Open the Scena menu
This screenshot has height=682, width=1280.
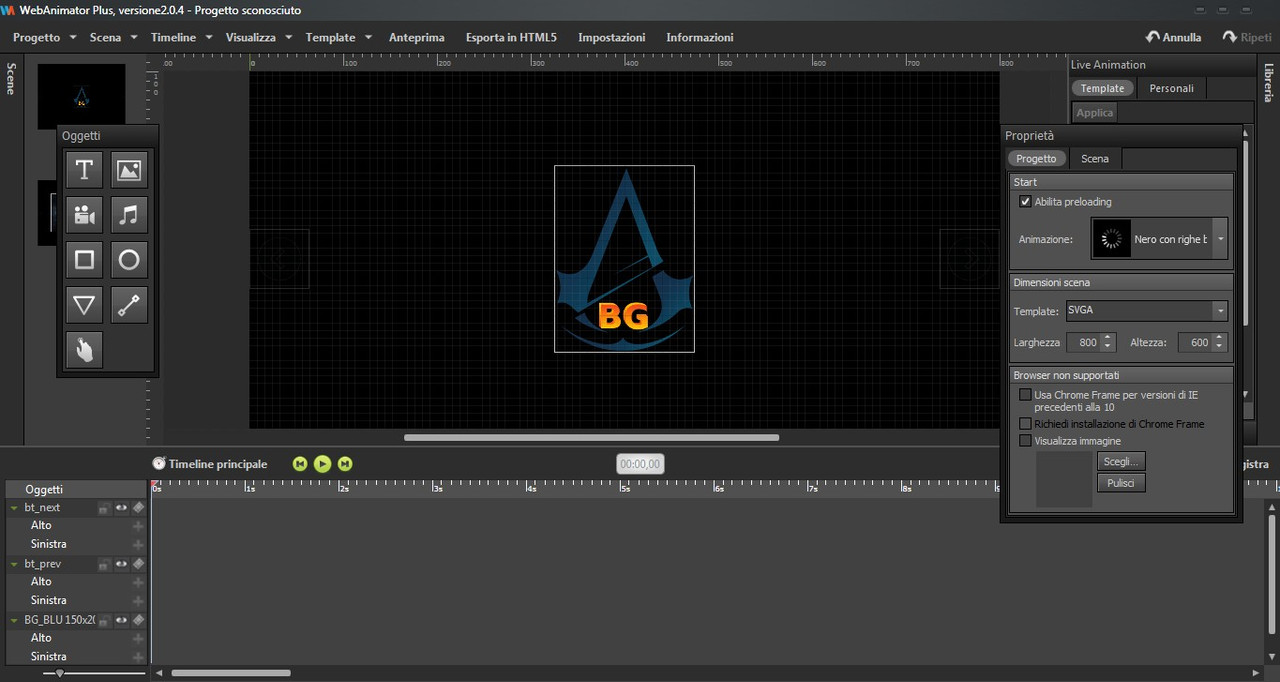[x=112, y=37]
